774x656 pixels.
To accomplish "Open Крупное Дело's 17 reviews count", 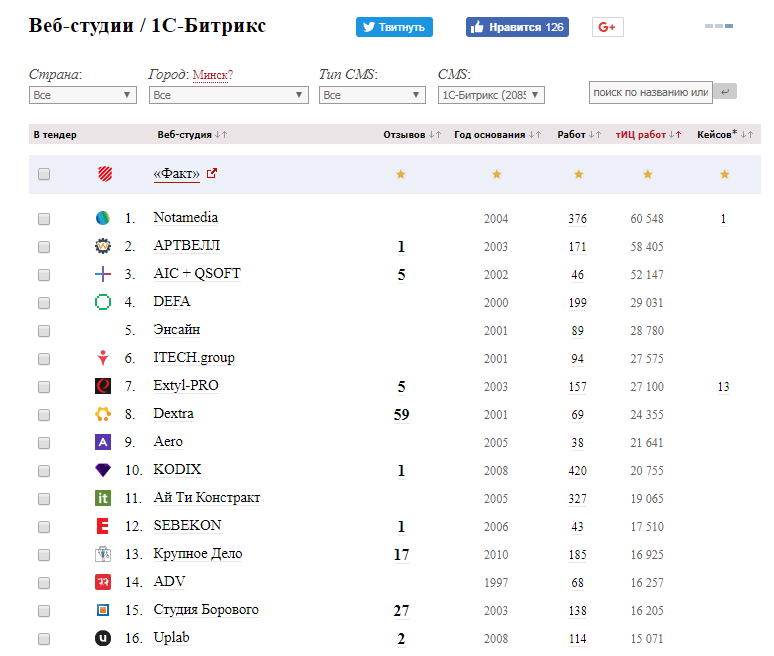I will pos(401,554).
